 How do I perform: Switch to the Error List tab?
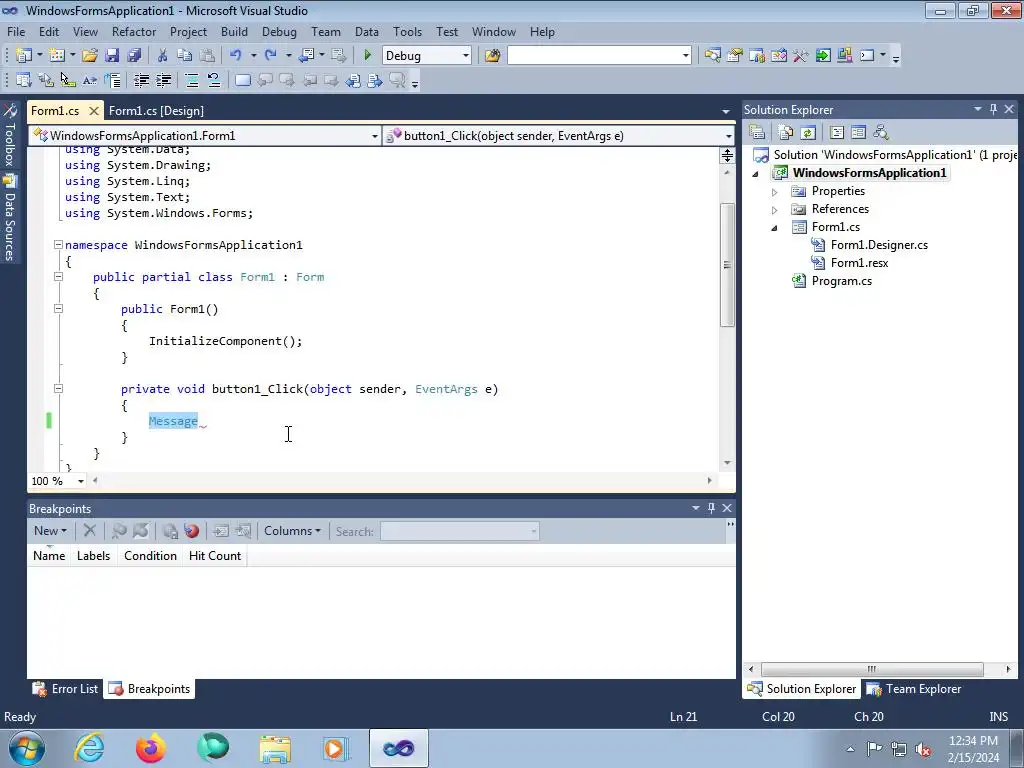click(66, 688)
